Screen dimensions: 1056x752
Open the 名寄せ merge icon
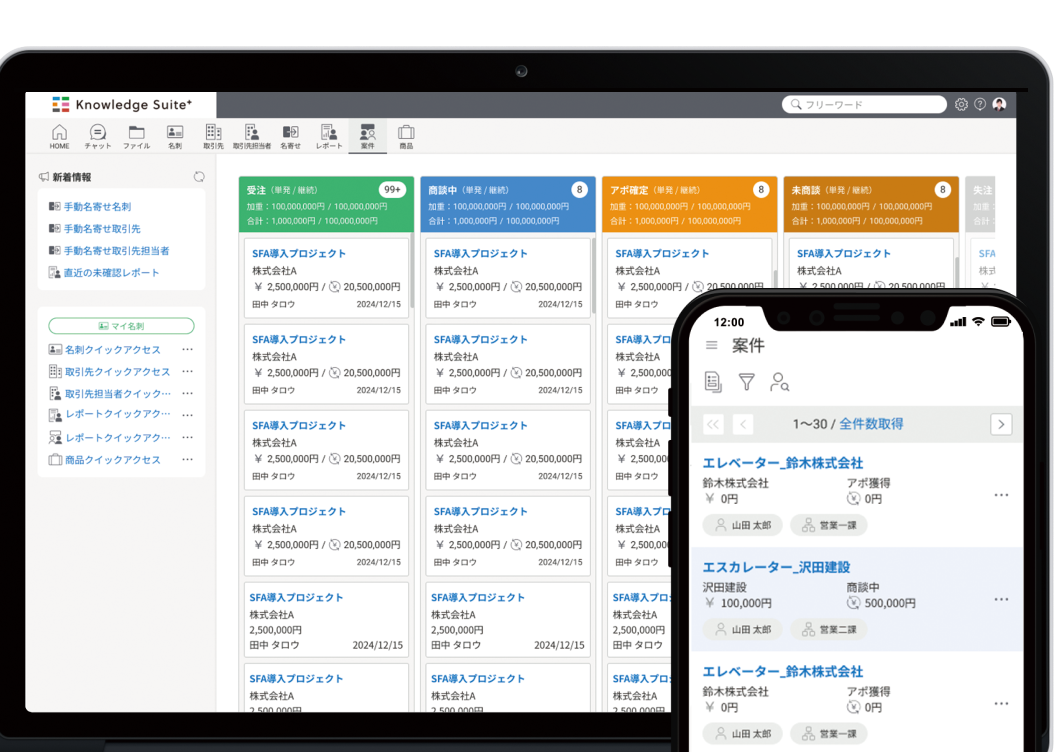point(290,137)
